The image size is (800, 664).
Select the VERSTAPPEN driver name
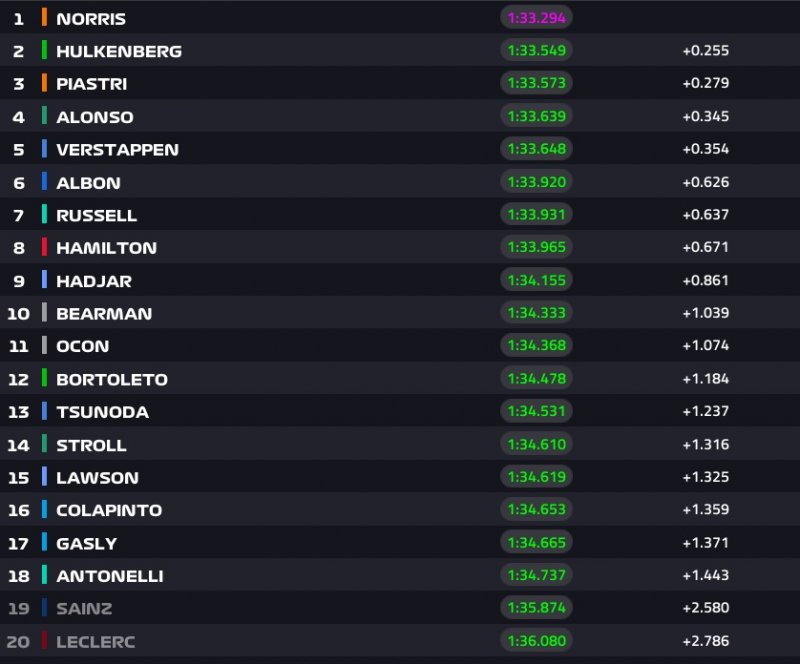coord(117,150)
